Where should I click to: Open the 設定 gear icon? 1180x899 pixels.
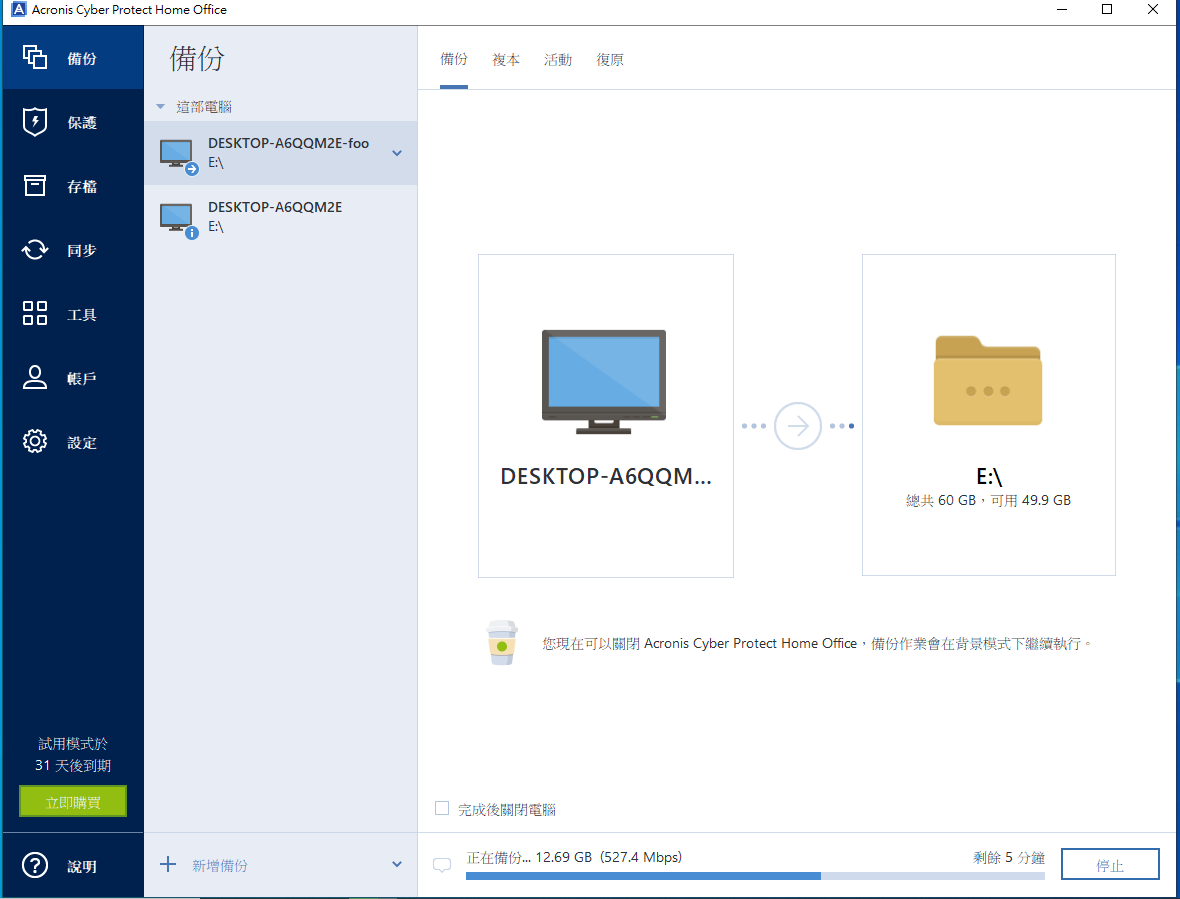pyautogui.click(x=35, y=442)
